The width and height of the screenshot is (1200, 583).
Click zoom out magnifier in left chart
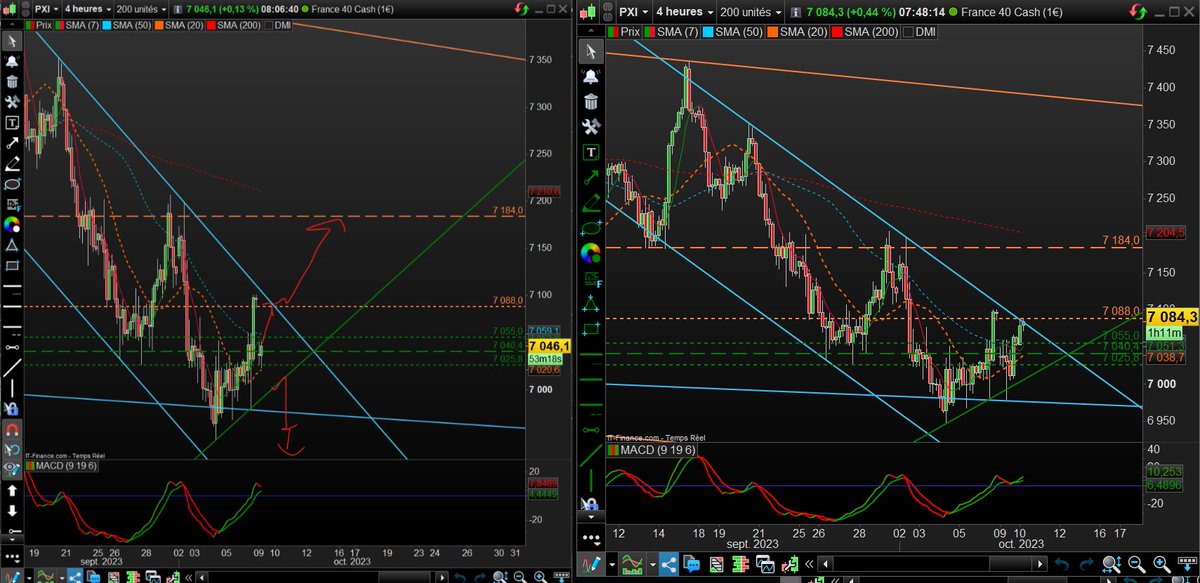tap(520, 577)
